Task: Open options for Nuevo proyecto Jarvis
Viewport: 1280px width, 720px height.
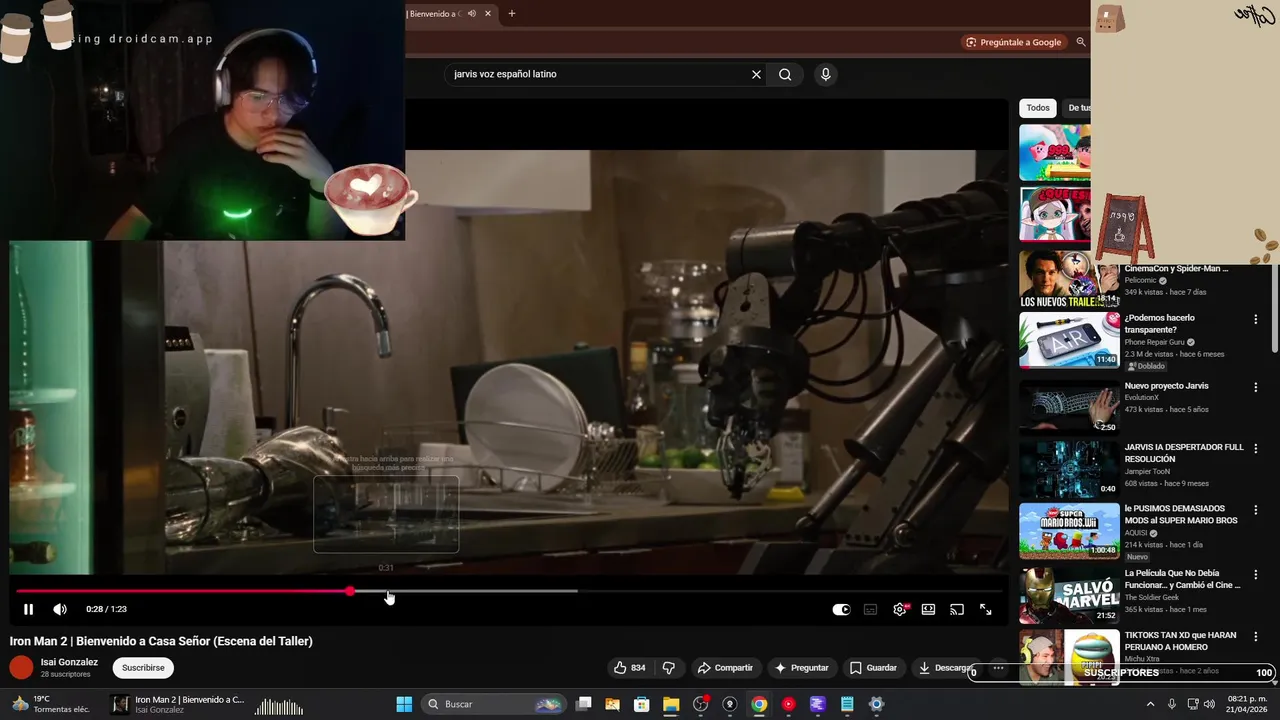Action: click(1255, 387)
